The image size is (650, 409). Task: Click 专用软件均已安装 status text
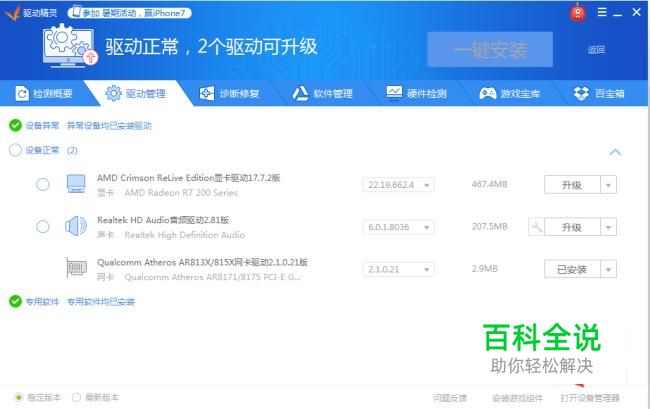101,302
